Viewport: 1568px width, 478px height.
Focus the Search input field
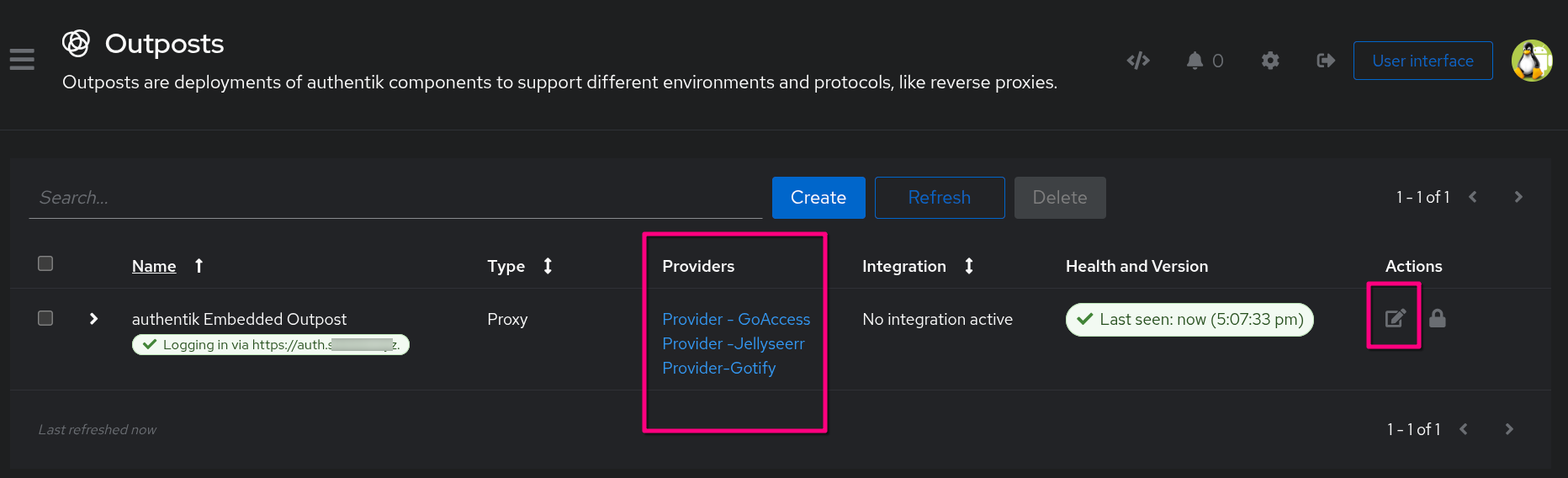click(x=395, y=198)
